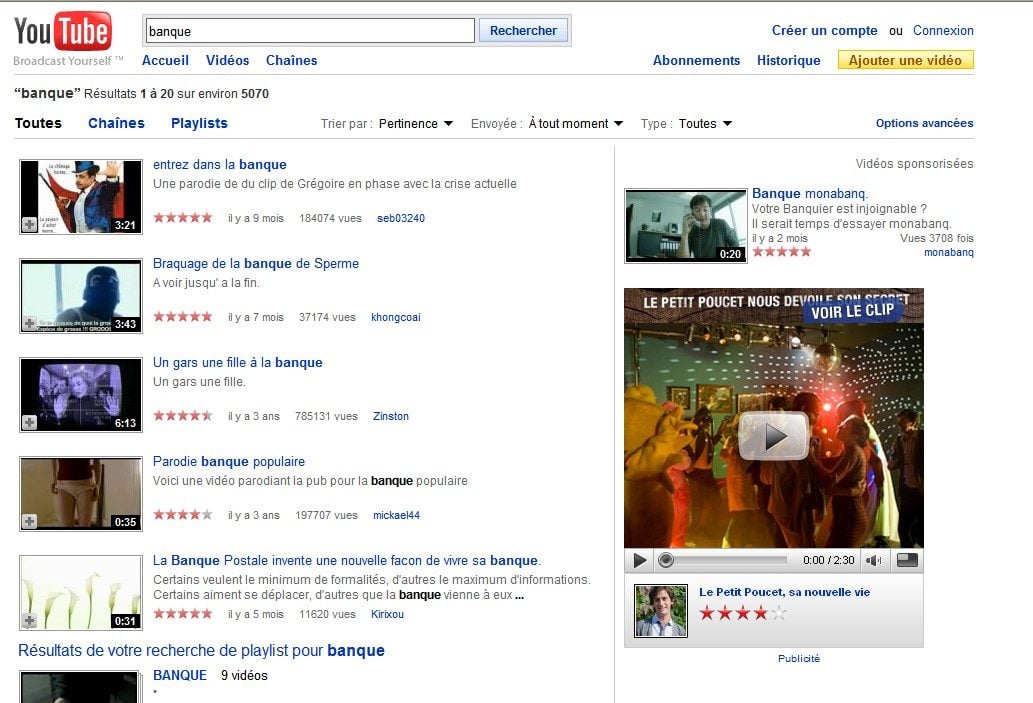This screenshot has height=703, width=1033.
Task: Click the YouTube logo
Action: pyautogui.click(x=63, y=32)
